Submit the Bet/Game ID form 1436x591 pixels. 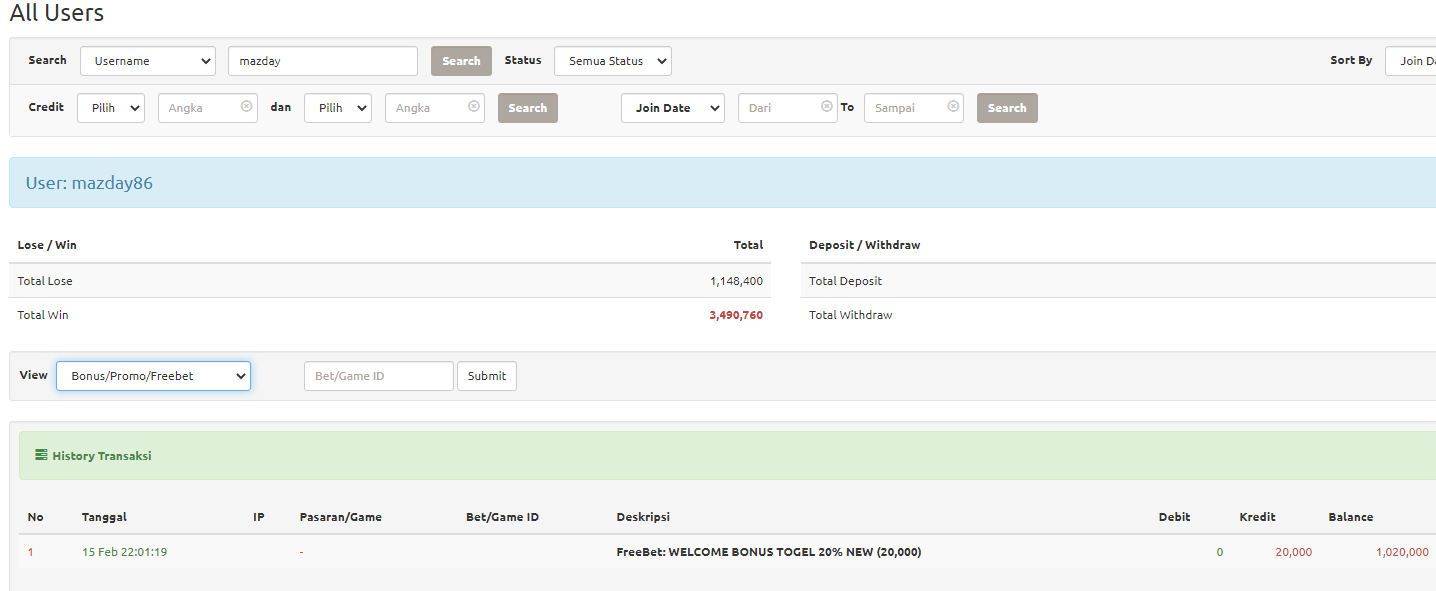[486, 376]
